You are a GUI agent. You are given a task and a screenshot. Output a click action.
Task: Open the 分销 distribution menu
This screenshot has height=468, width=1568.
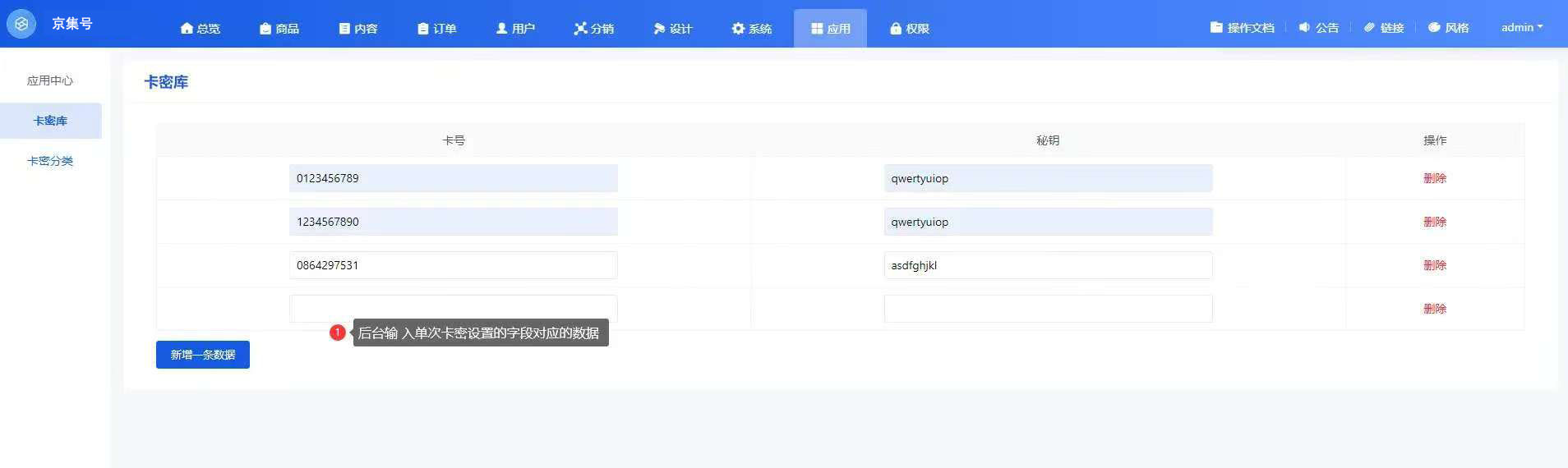pos(593,29)
